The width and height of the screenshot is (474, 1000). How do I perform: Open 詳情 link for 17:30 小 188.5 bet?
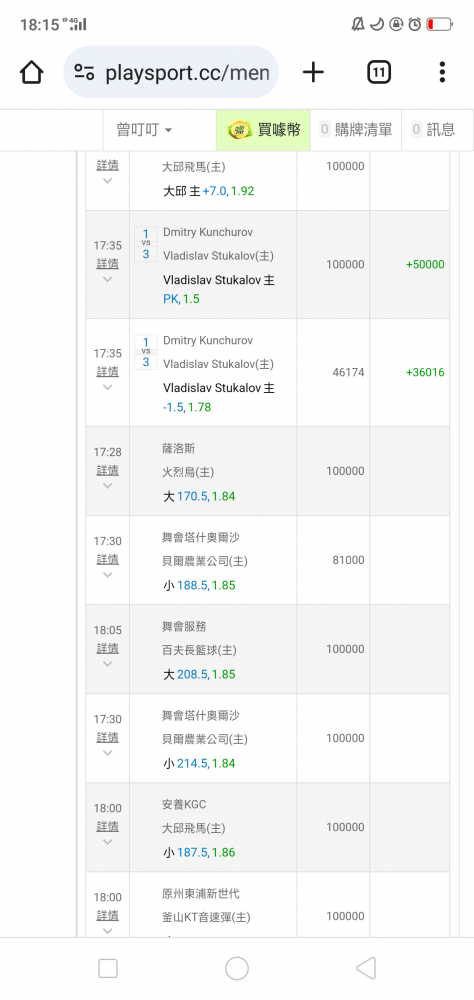point(107,559)
